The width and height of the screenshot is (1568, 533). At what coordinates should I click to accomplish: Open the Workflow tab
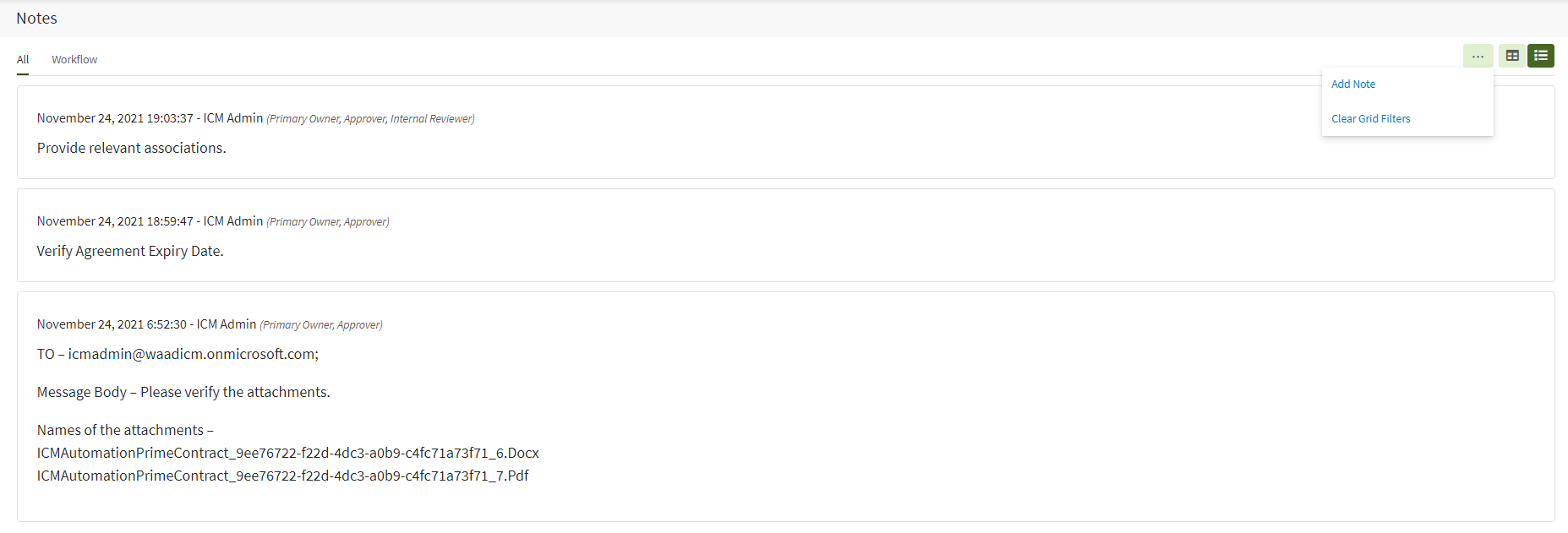coord(74,59)
